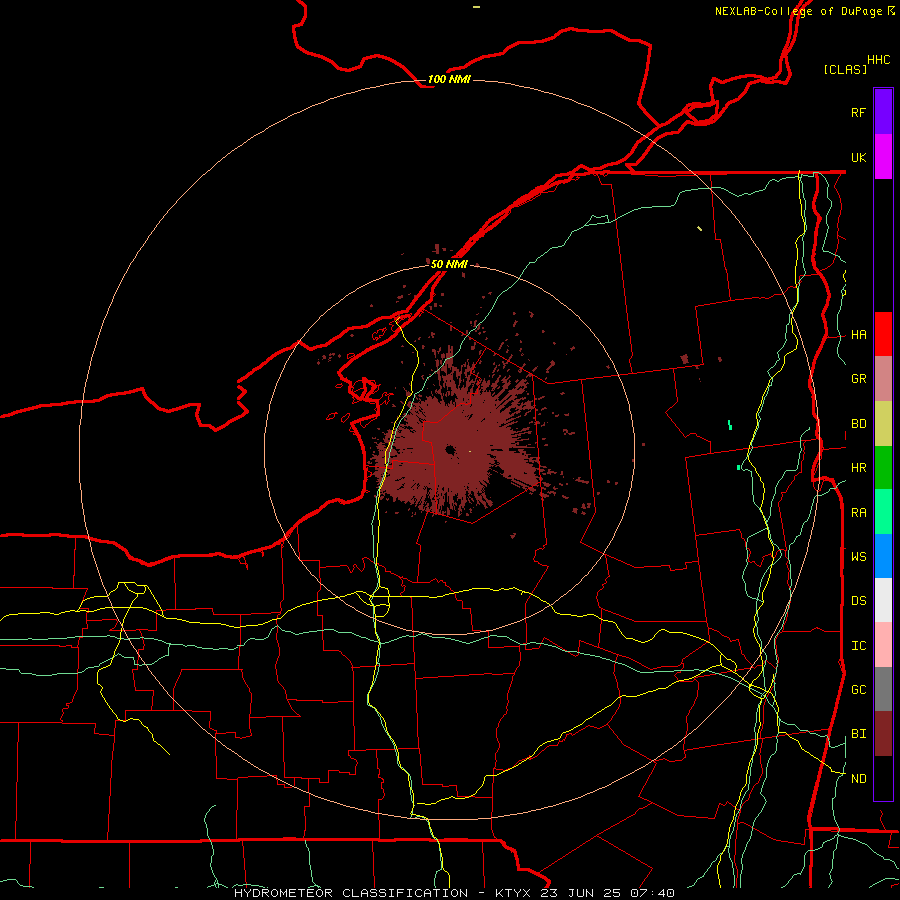Select the GC gray legend swatch
Viewport: 900px width, 900px height.
coord(883,689)
